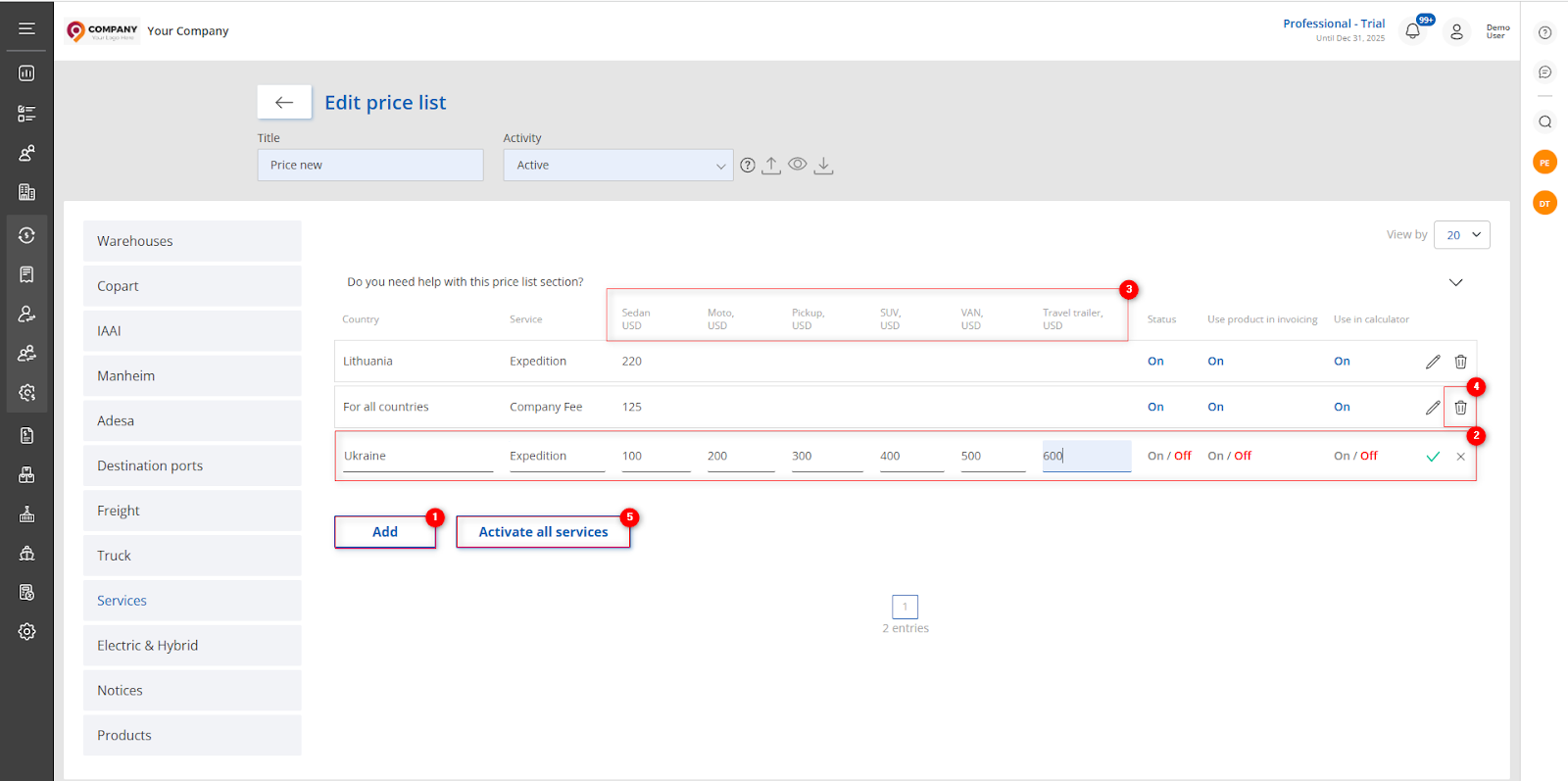Click the Professional - Trial plan link
1568x781 pixels.
pyautogui.click(x=1334, y=24)
